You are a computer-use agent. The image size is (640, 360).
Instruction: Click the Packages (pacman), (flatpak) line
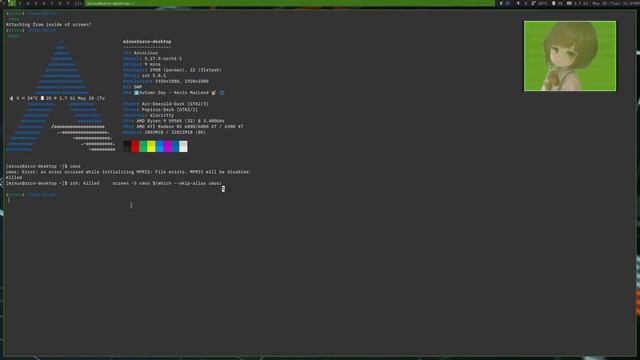[x=172, y=70]
